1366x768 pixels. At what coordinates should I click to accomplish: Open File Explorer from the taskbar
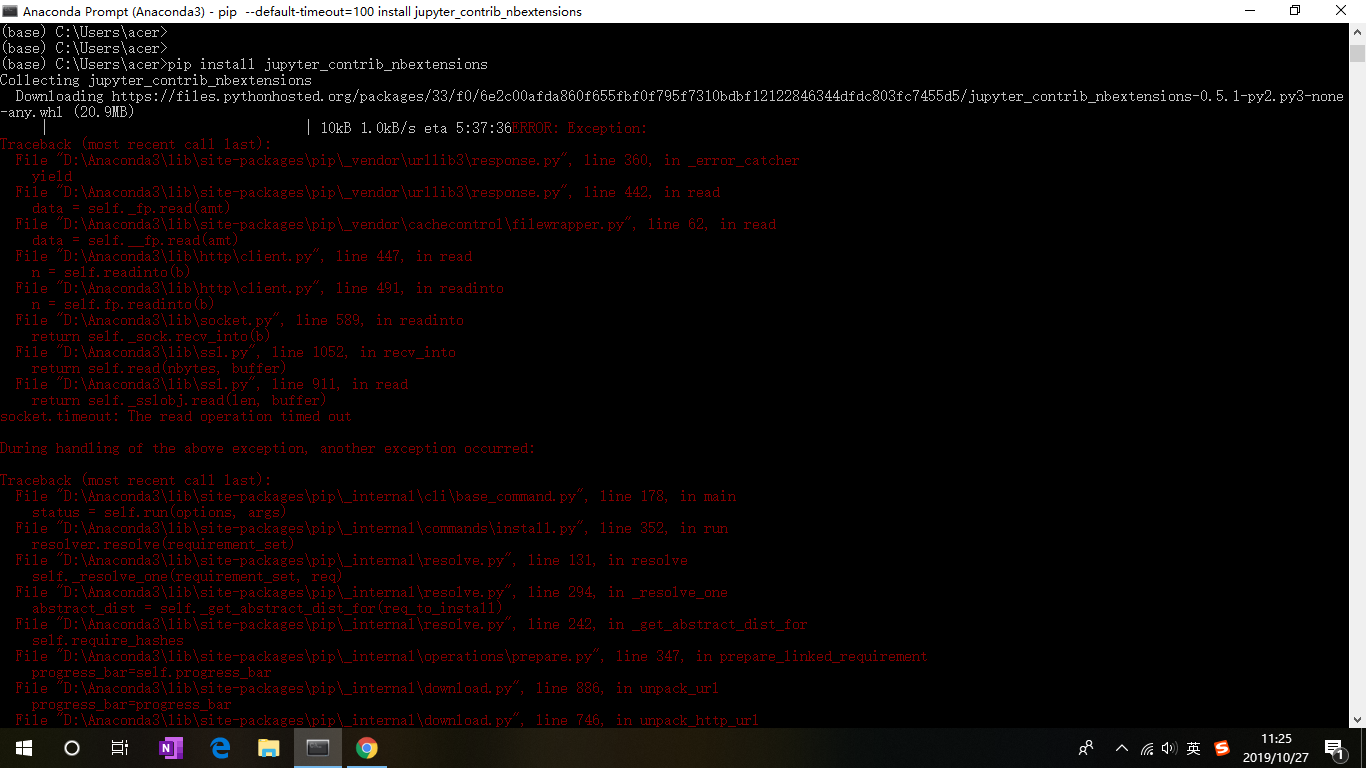point(269,748)
